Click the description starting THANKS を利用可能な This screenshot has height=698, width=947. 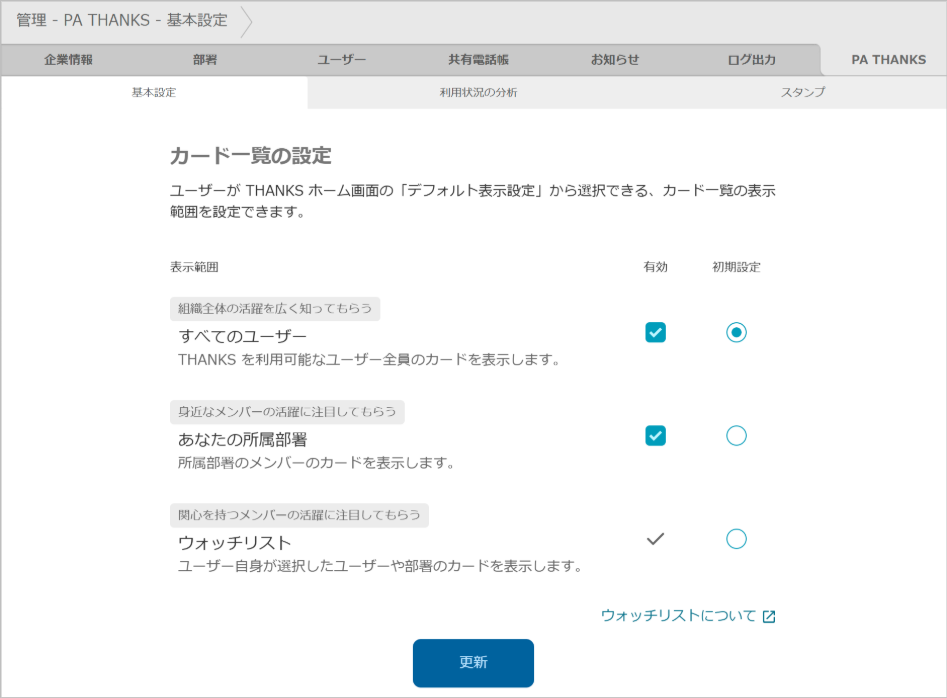370,360
